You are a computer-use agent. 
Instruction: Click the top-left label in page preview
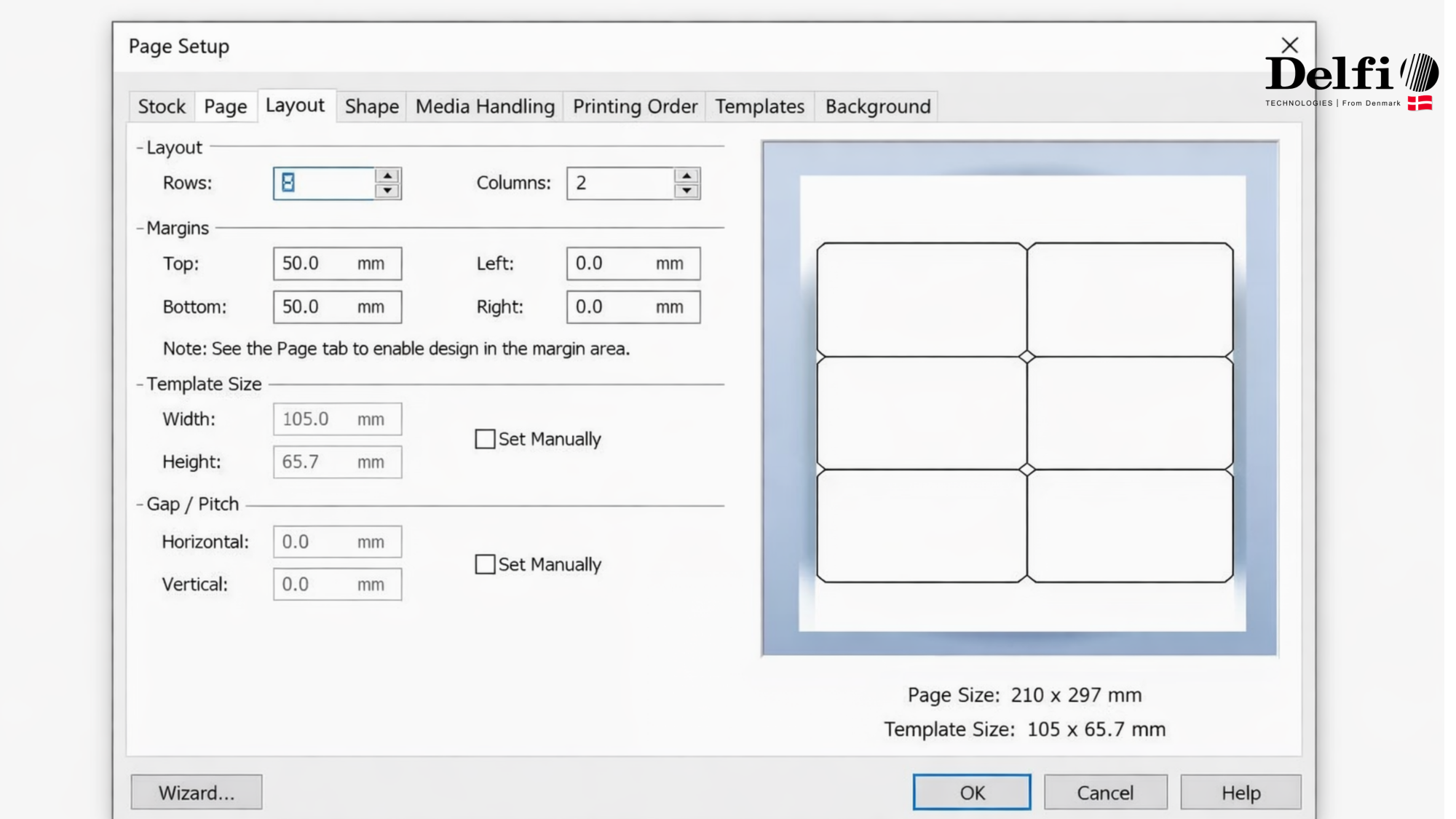pyautogui.click(x=921, y=299)
